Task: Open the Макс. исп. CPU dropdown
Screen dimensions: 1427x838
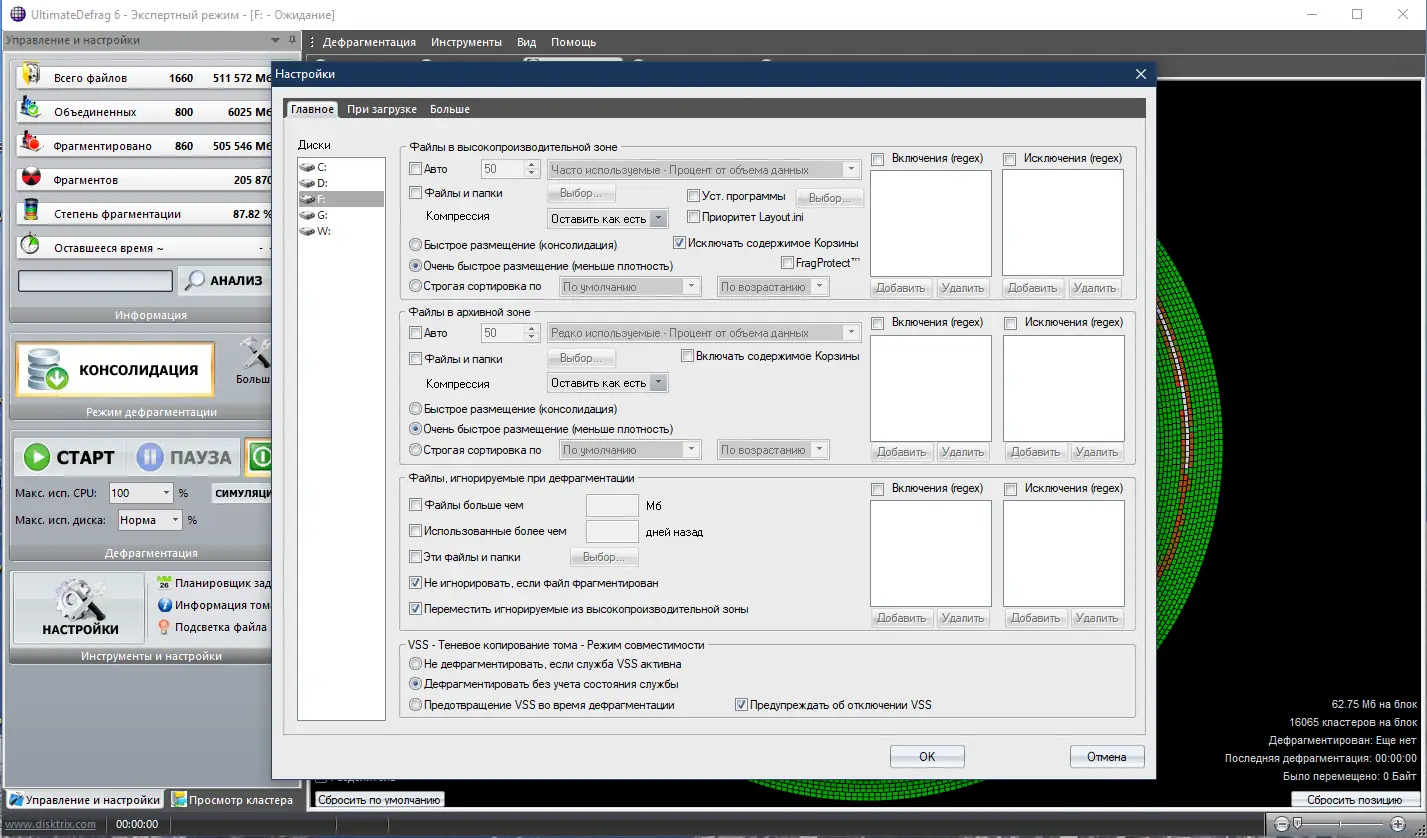Action: tap(141, 493)
